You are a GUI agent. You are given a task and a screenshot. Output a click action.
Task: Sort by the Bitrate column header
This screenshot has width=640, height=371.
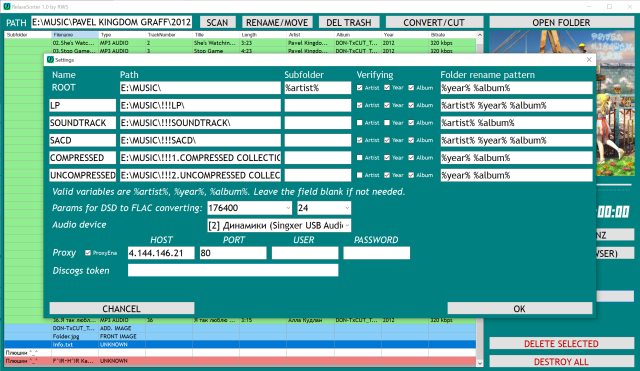pyautogui.click(x=452, y=35)
